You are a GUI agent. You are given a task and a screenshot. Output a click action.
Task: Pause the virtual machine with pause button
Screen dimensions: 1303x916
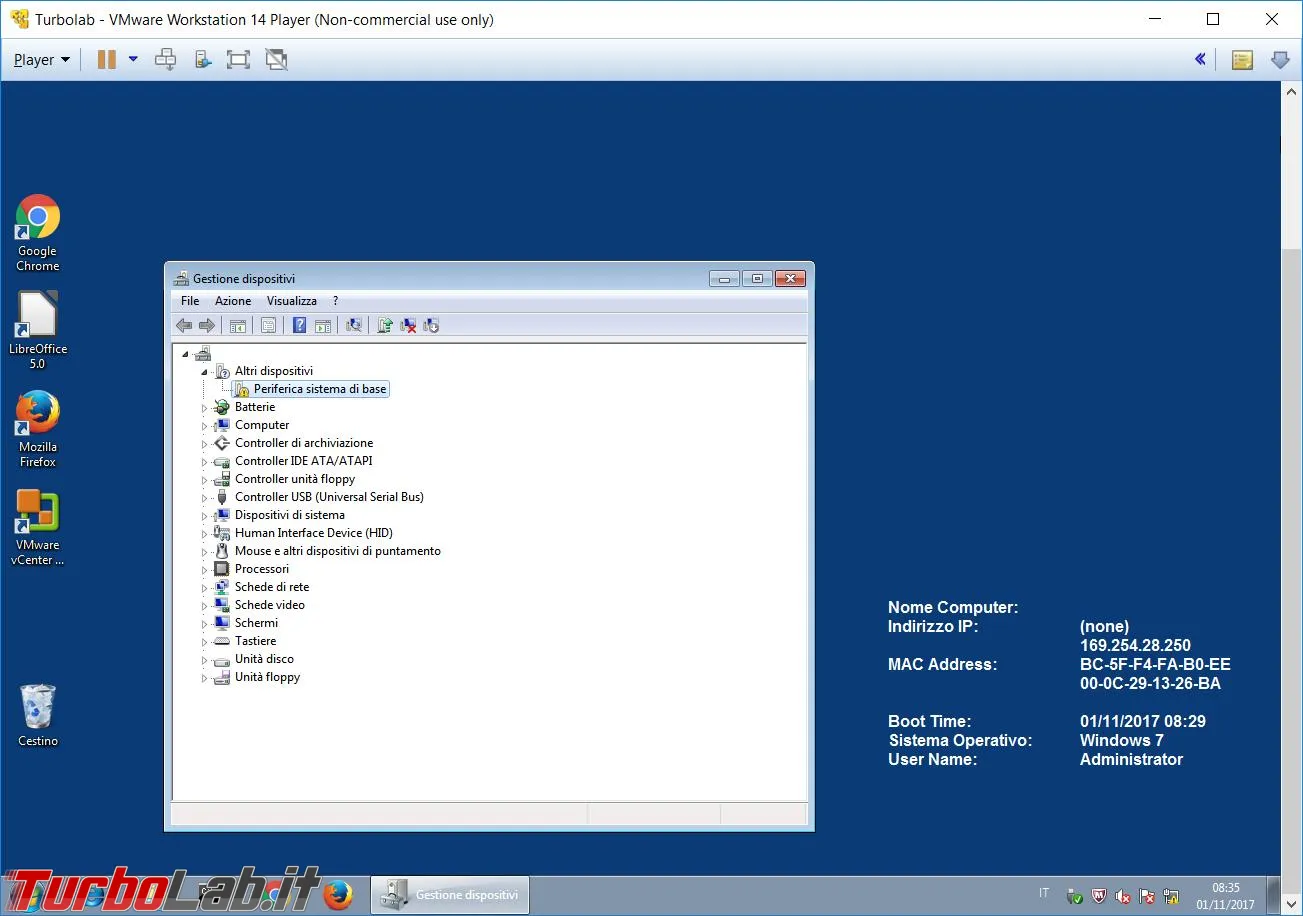coord(106,60)
